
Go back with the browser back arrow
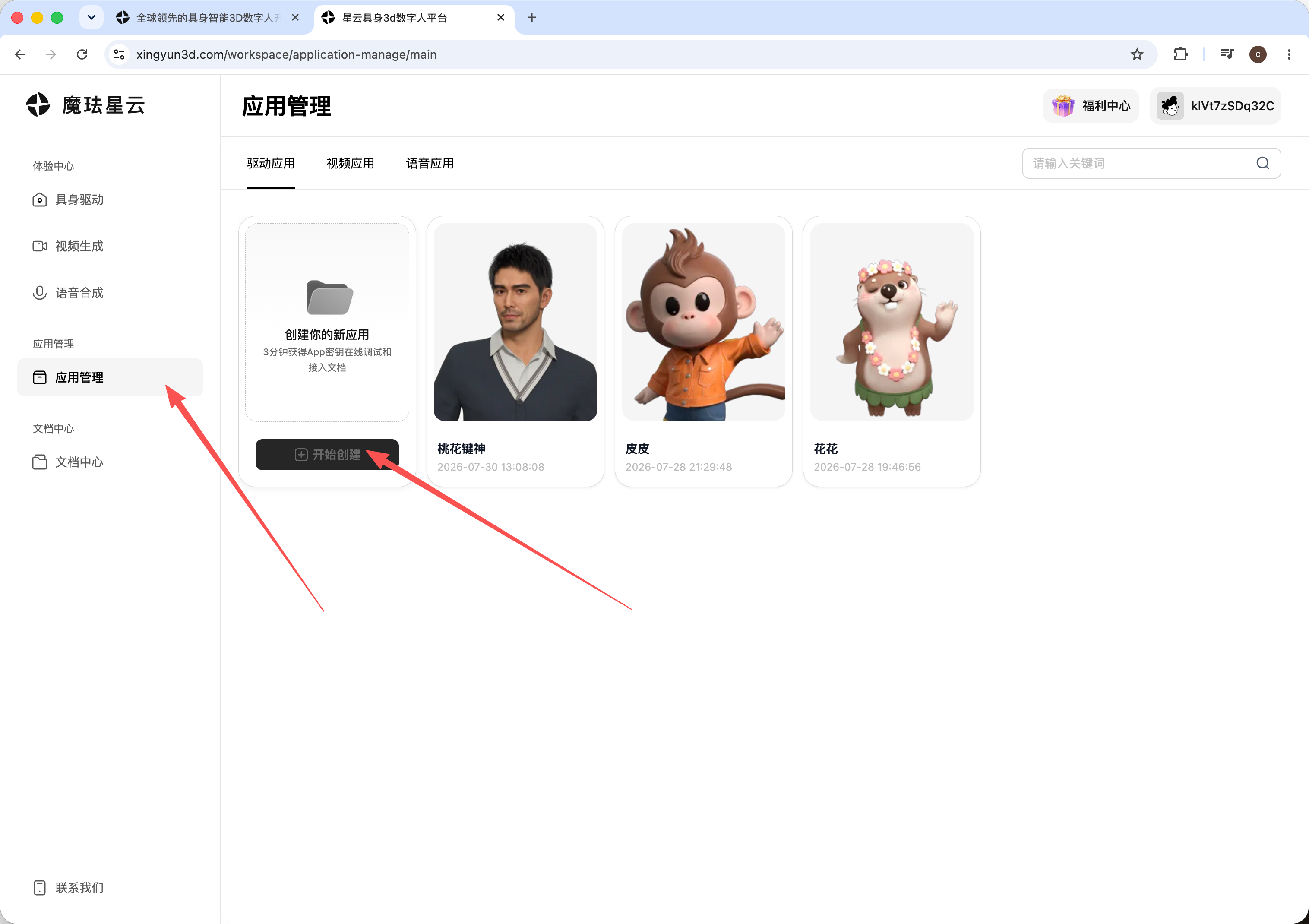20,54
